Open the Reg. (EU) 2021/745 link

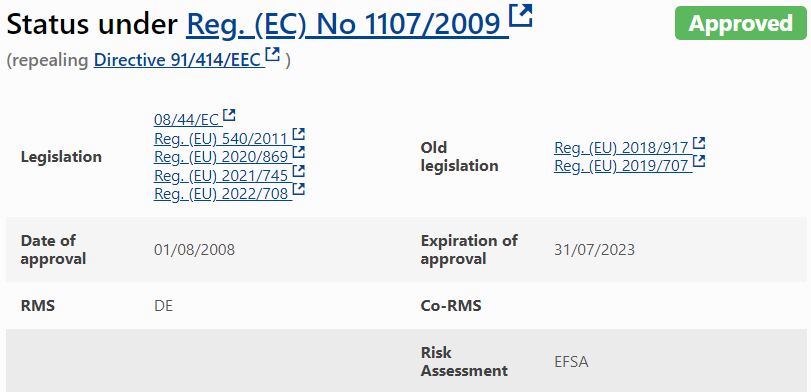pos(222,176)
